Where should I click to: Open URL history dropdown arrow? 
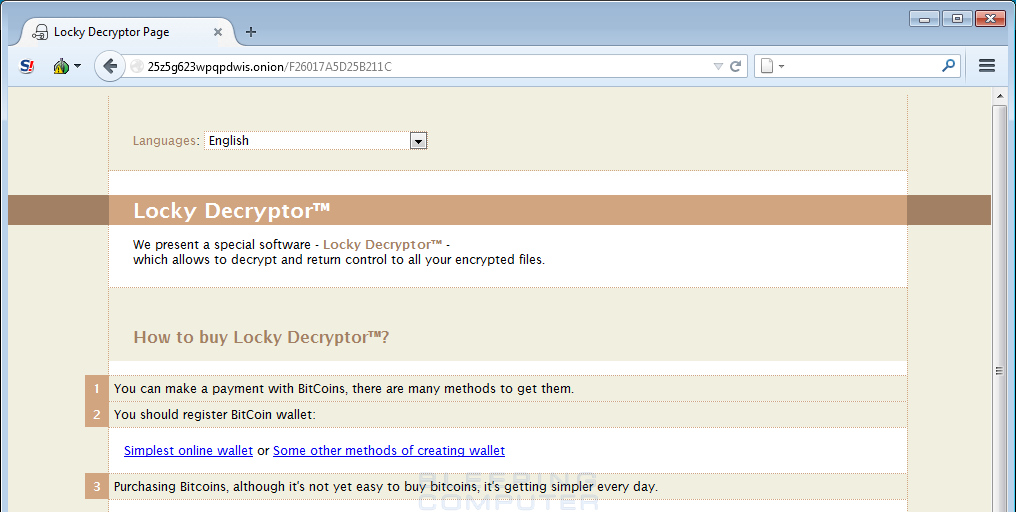pos(718,66)
